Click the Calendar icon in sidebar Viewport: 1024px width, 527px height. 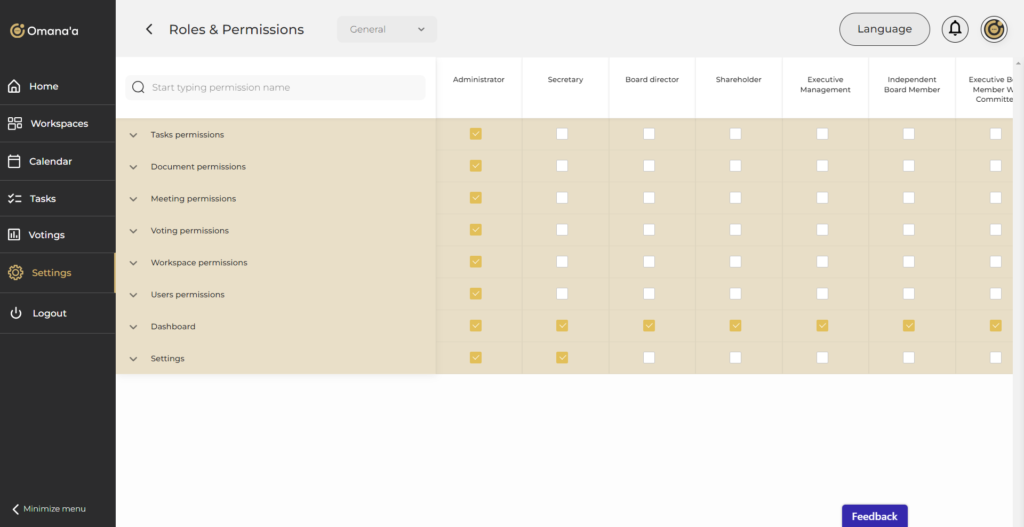15,161
